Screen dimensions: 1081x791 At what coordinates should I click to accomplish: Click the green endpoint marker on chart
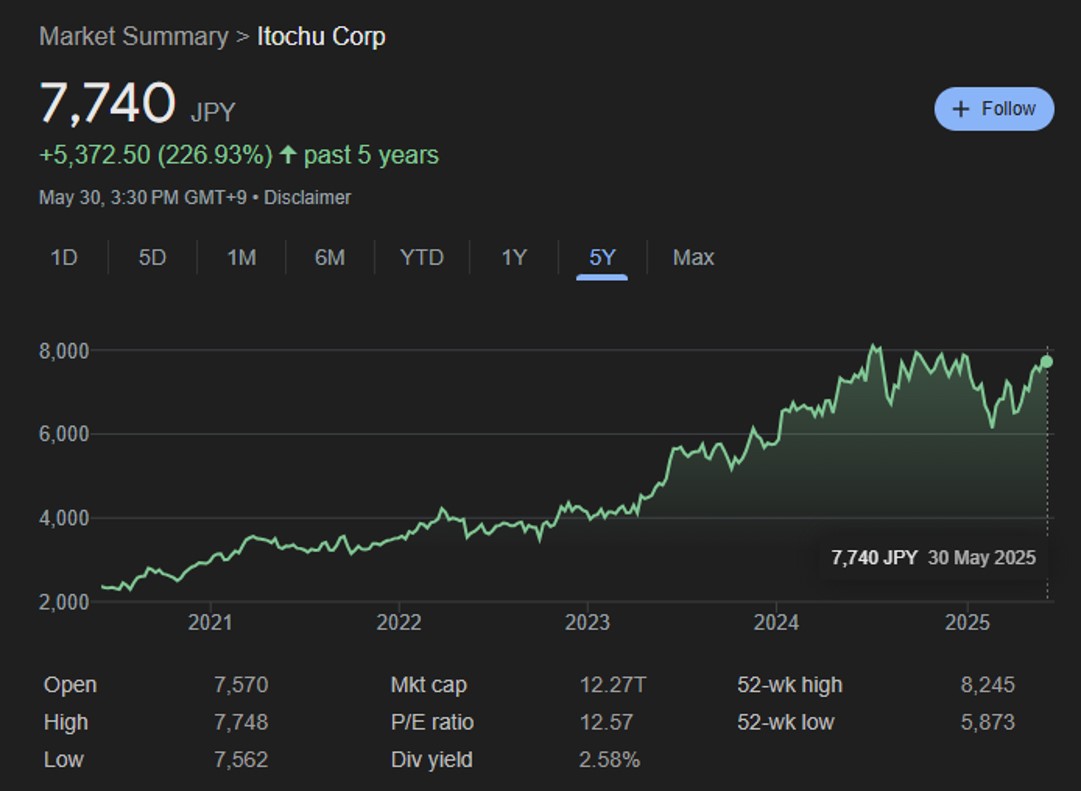click(1047, 361)
